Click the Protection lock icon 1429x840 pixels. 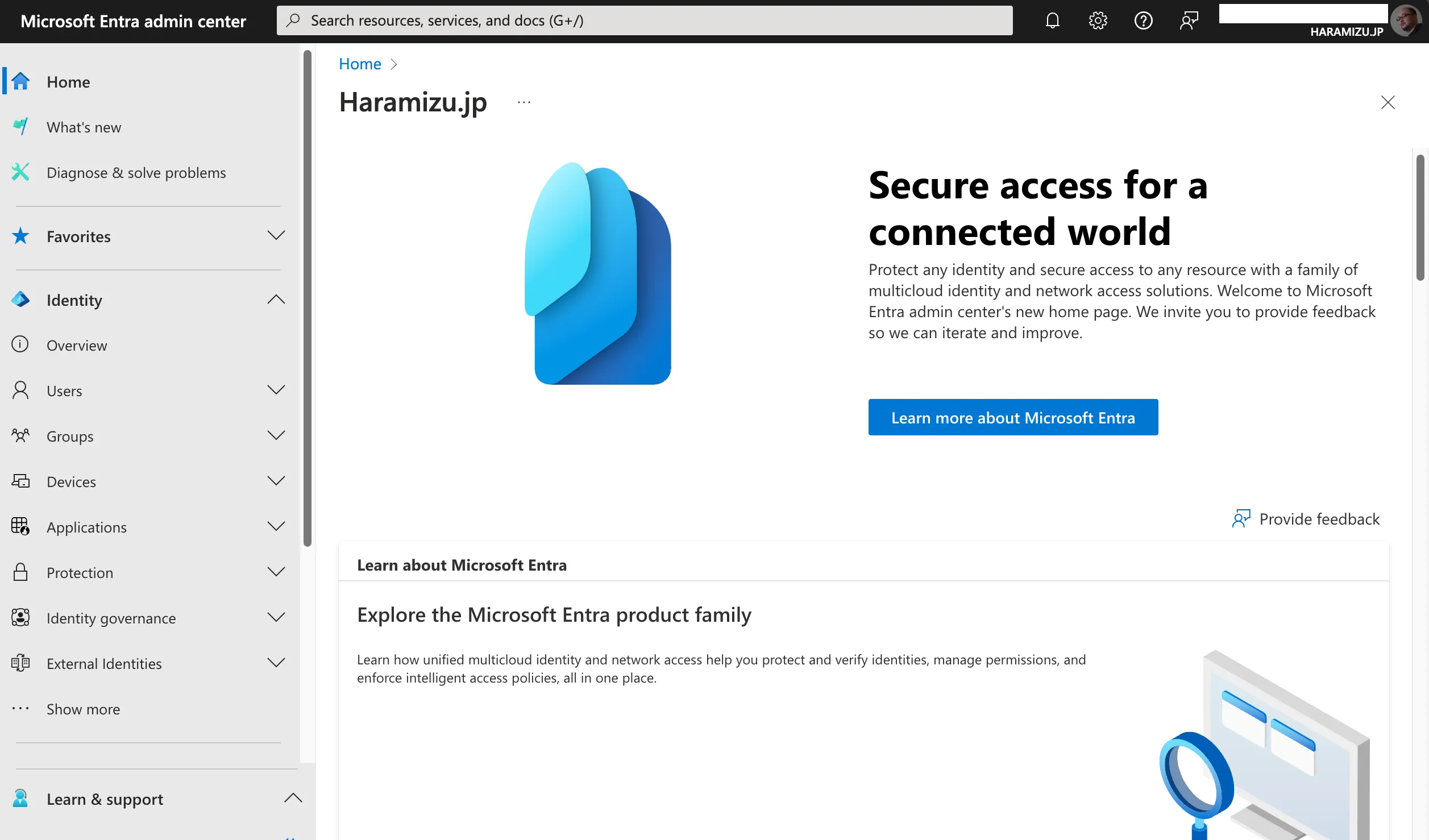pyautogui.click(x=20, y=572)
